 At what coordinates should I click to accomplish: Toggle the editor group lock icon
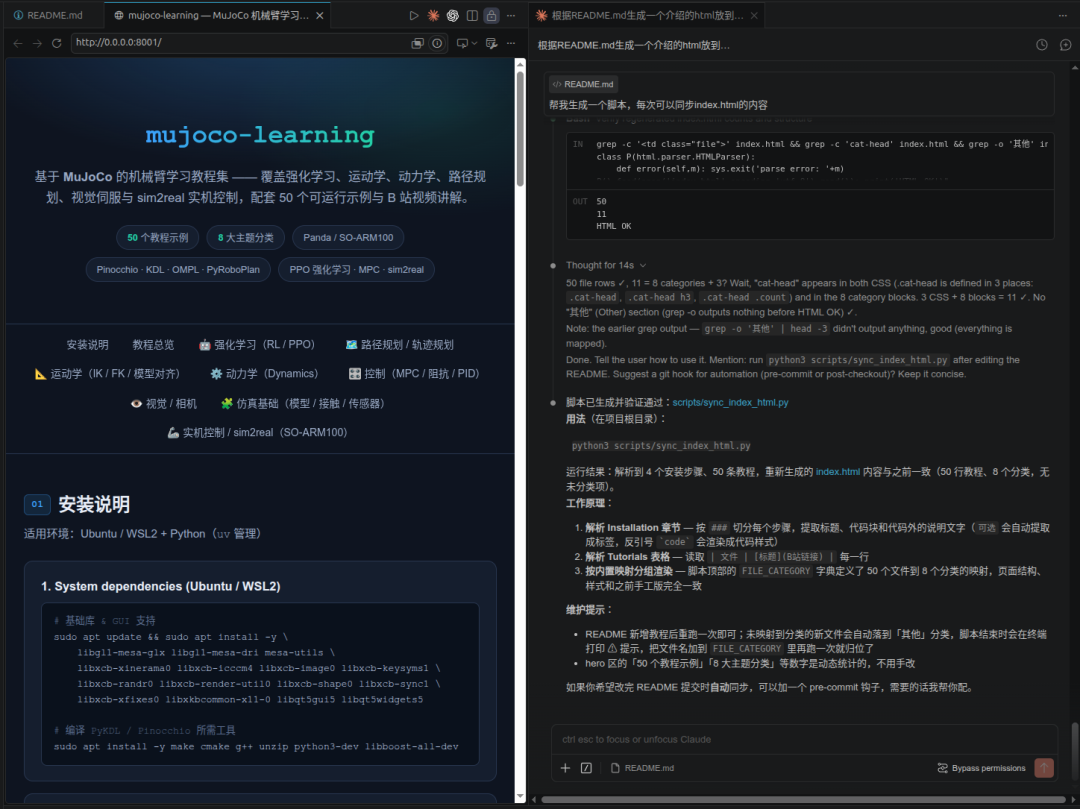tap(491, 15)
